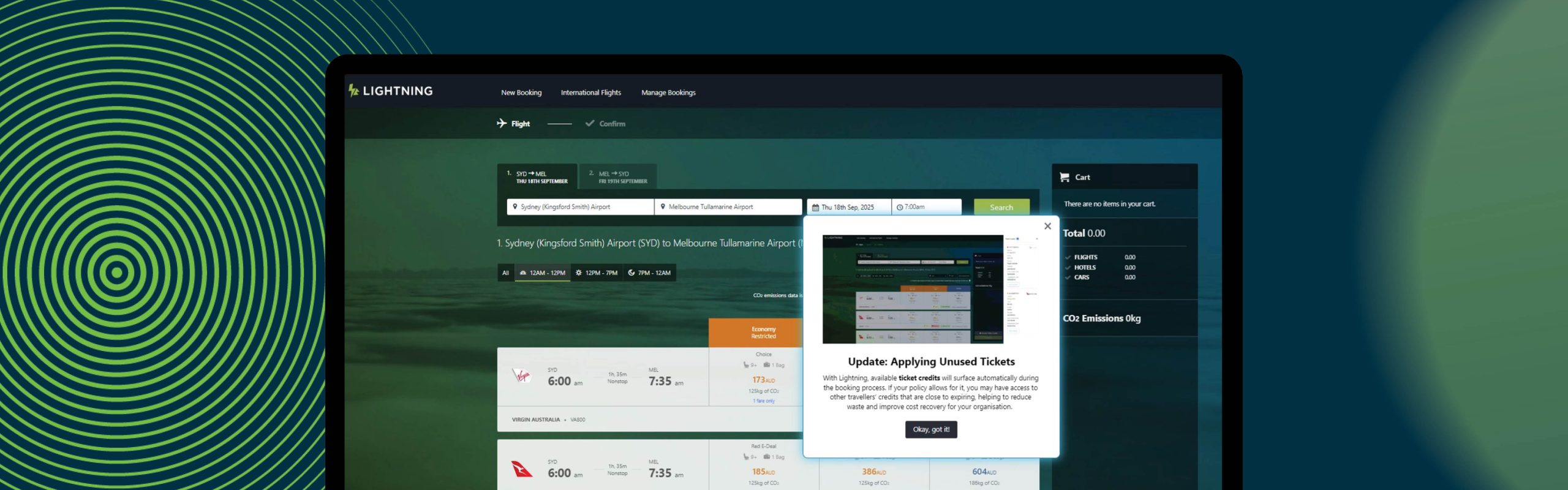This screenshot has width=1568, height=490.
Task: Select the 386 AUD fare on Qantas row
Action: click(x=873, y=472)
